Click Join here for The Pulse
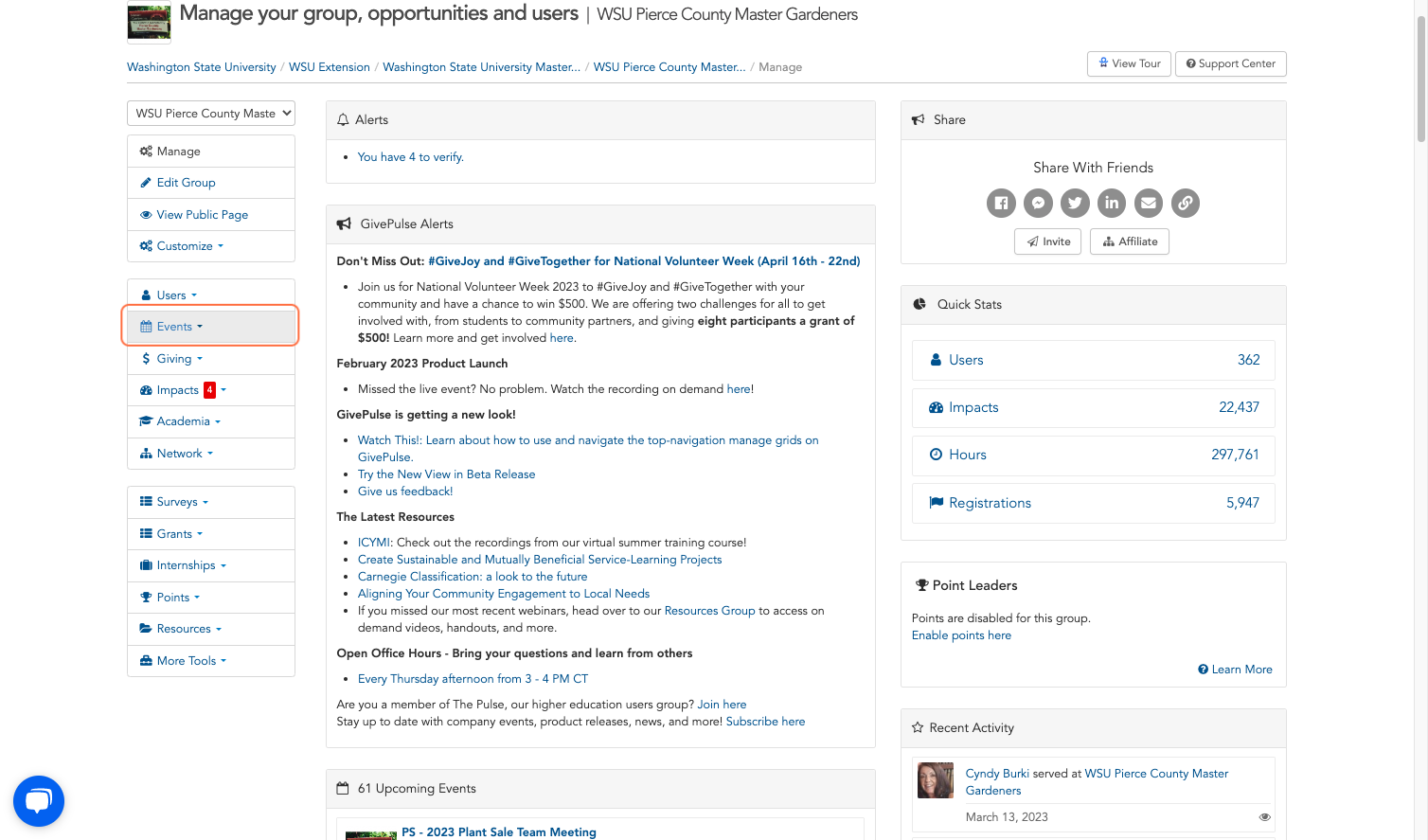The height and width of the screenshot is (840, 1428). [x=722, y=705]
